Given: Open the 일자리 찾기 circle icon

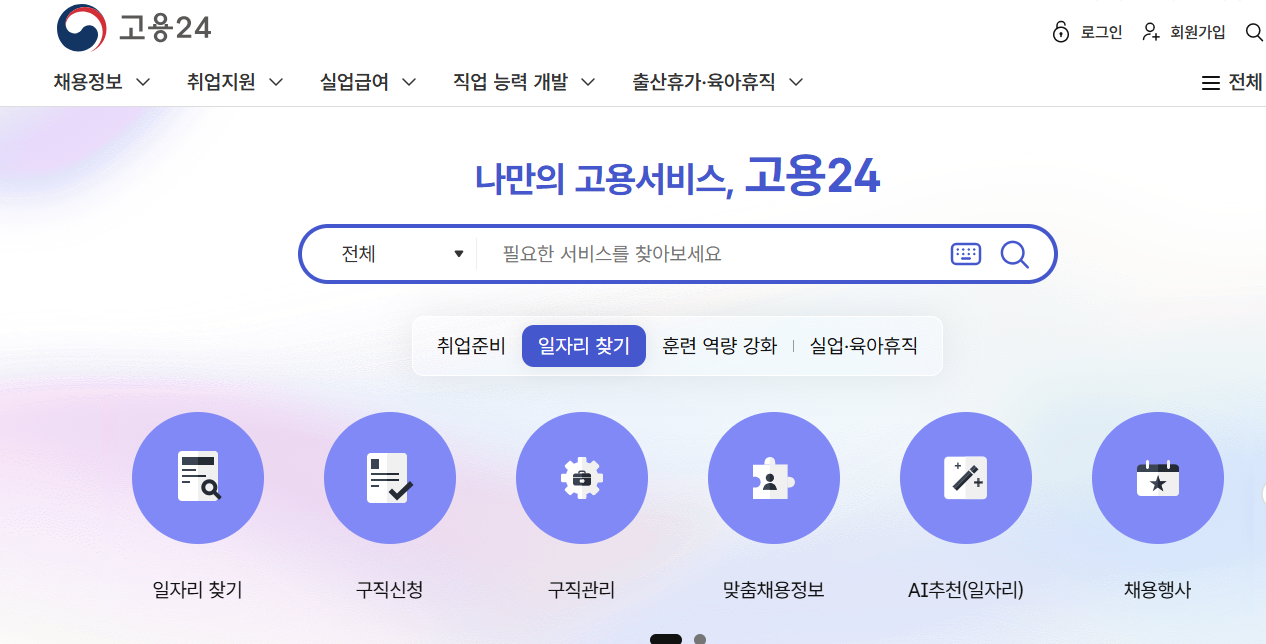Looking at the screenshot, I should 198,478.
